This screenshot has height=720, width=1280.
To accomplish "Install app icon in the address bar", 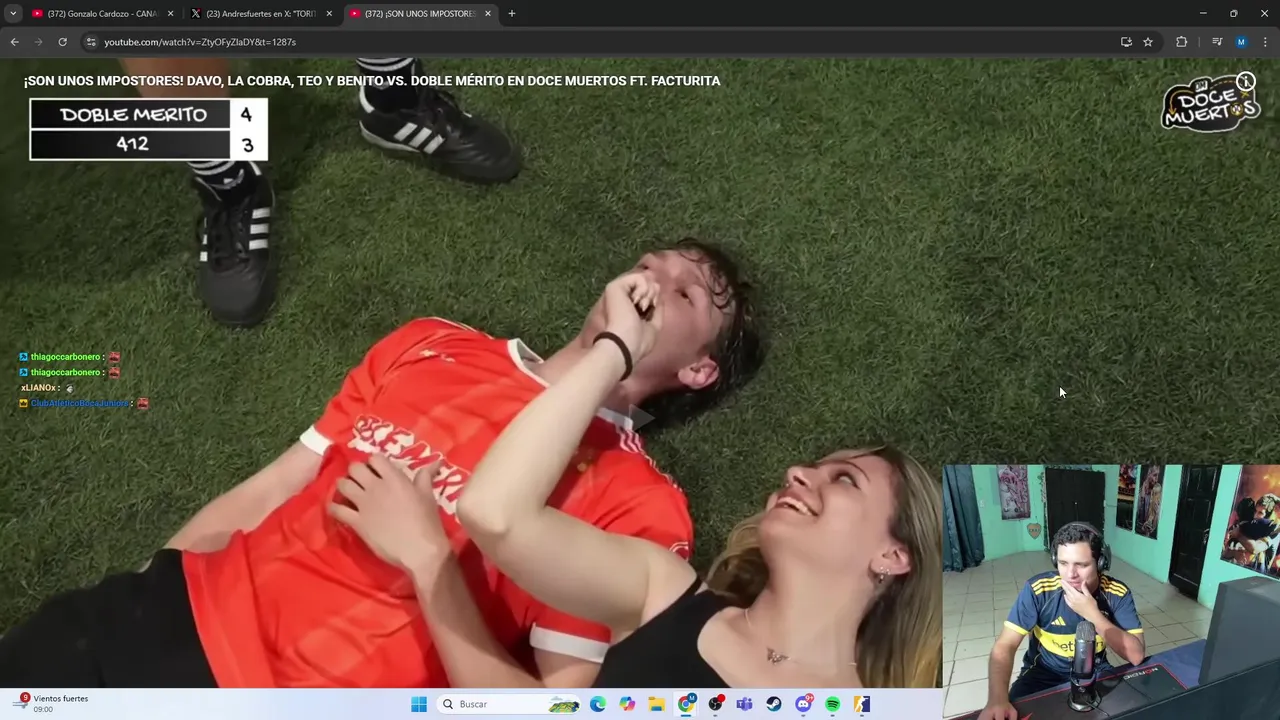I will [1126, 42].
